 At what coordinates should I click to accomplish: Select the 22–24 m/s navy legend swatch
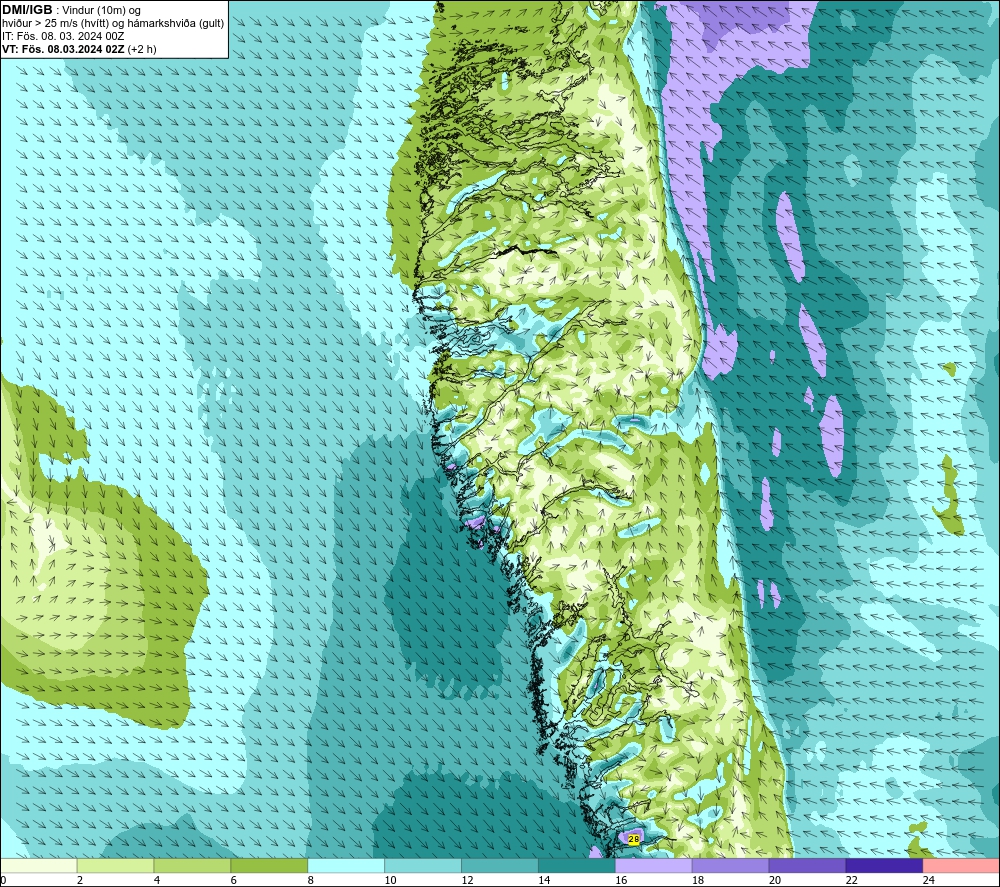(884, 866)
